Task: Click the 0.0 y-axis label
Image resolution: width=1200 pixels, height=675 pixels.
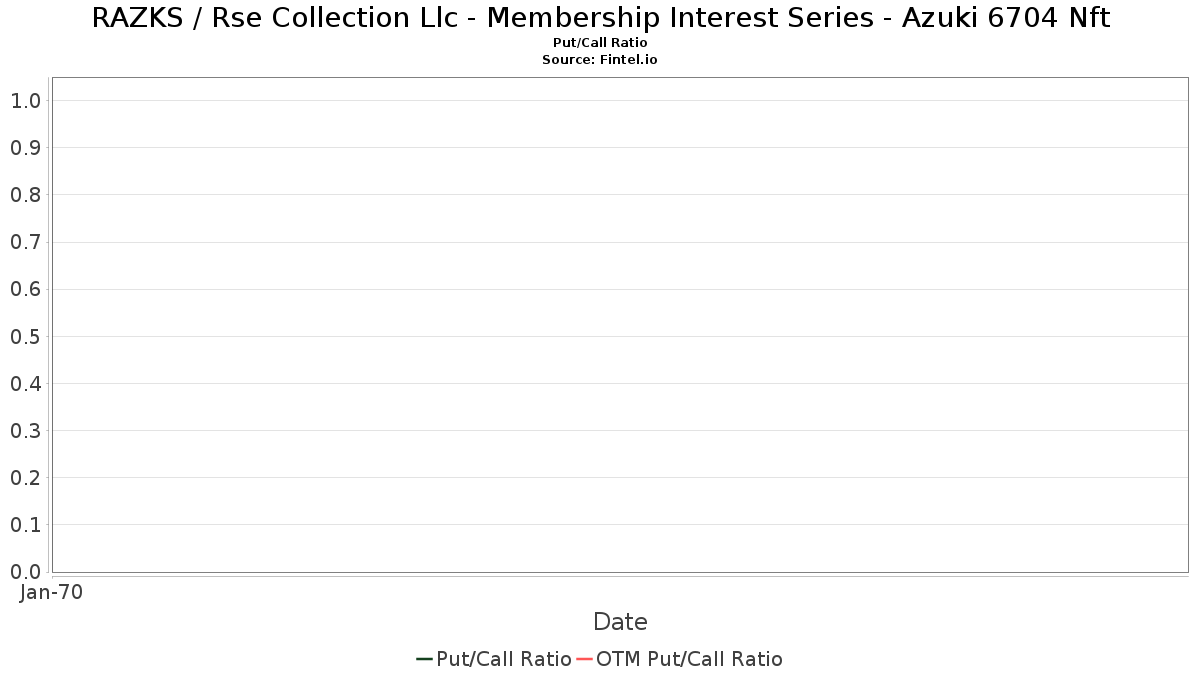Action: [x=25, y=572]
